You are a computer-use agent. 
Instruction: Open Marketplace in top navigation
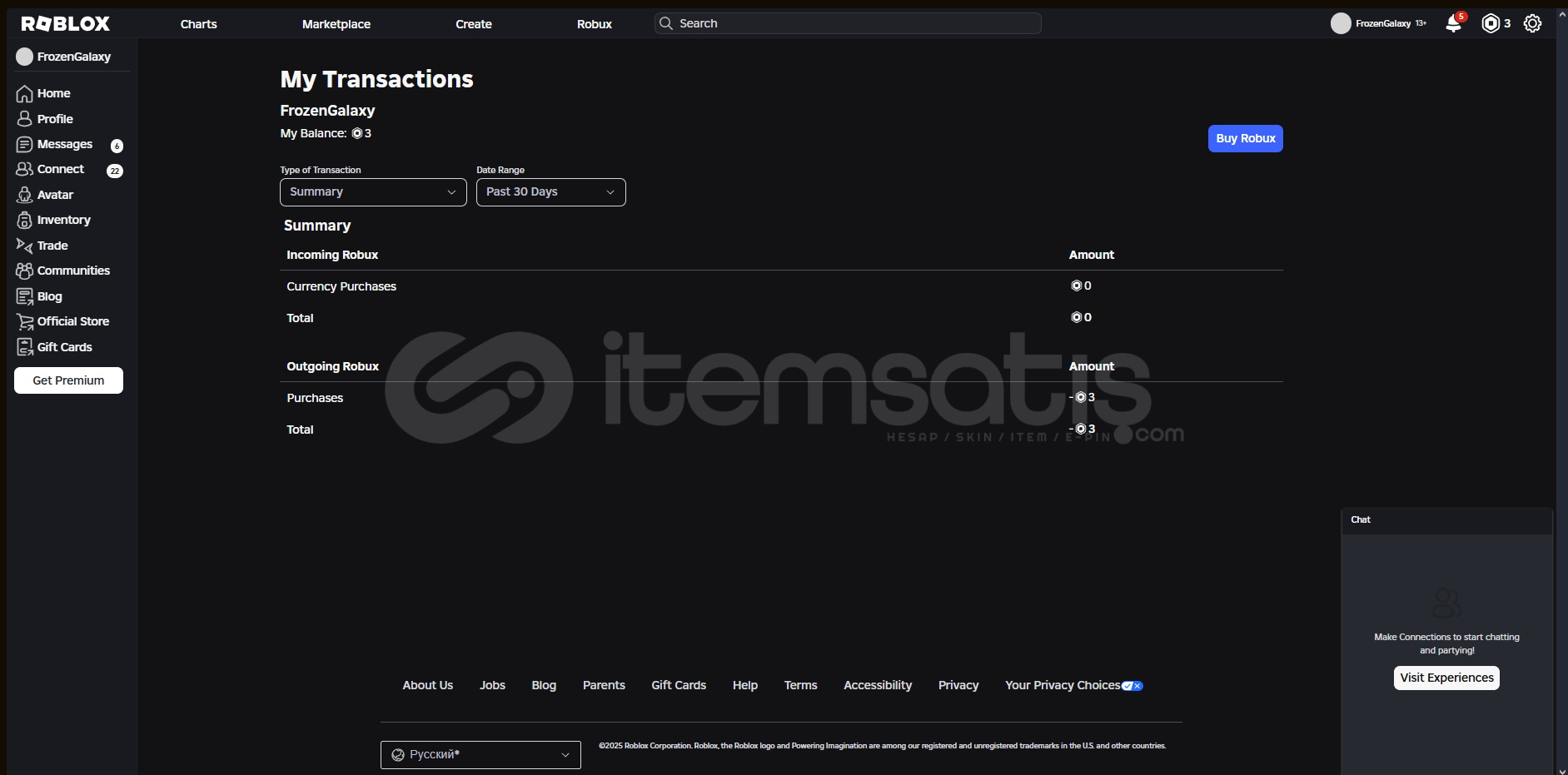(336, 24)
